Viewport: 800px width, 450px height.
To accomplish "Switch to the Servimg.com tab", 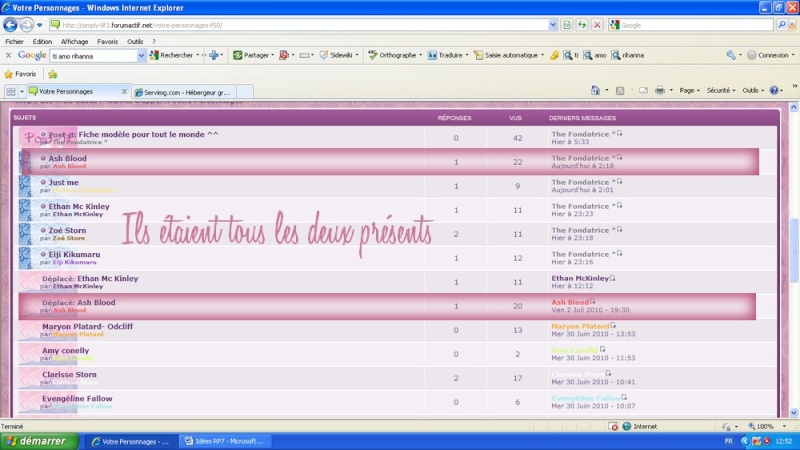I will pyautogui.click(x=183, y=92).
